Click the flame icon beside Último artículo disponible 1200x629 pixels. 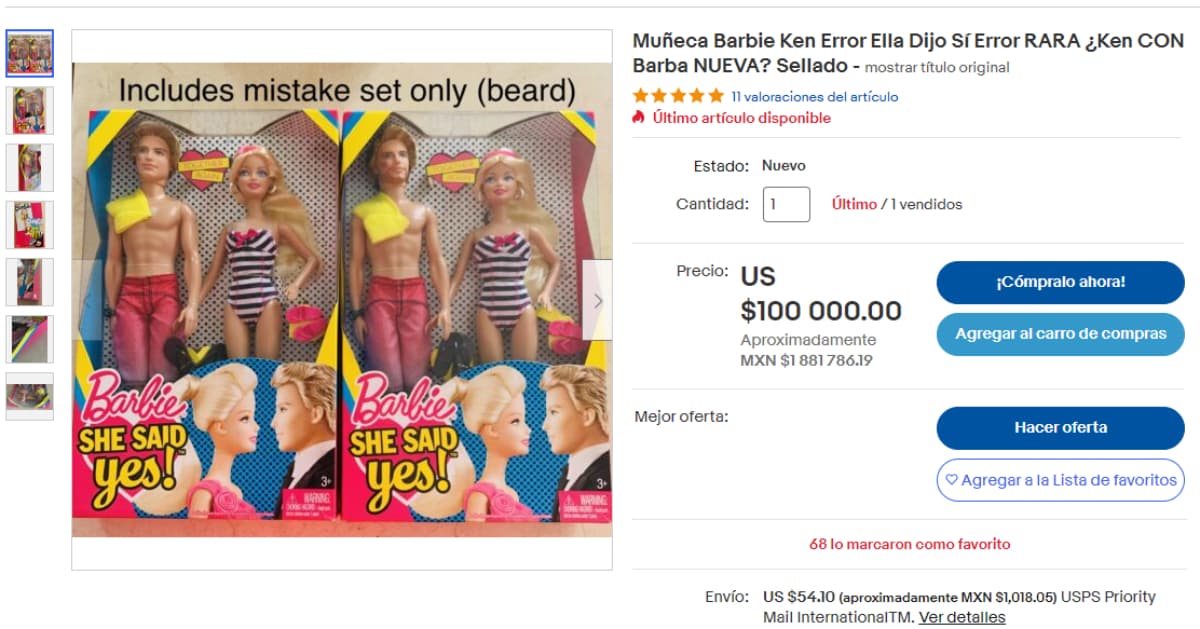click(639, 118)
